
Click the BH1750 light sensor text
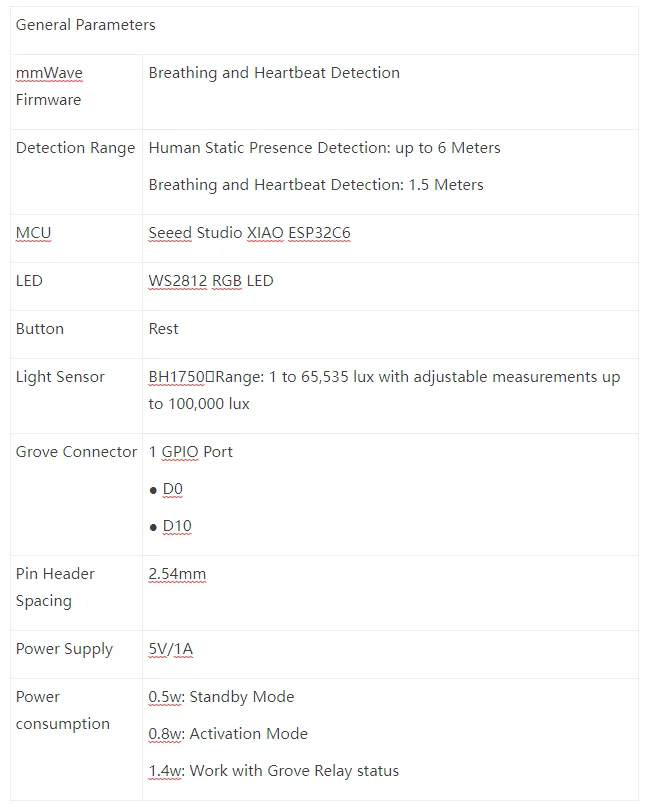pyautogui.click(x=177, y=377)
